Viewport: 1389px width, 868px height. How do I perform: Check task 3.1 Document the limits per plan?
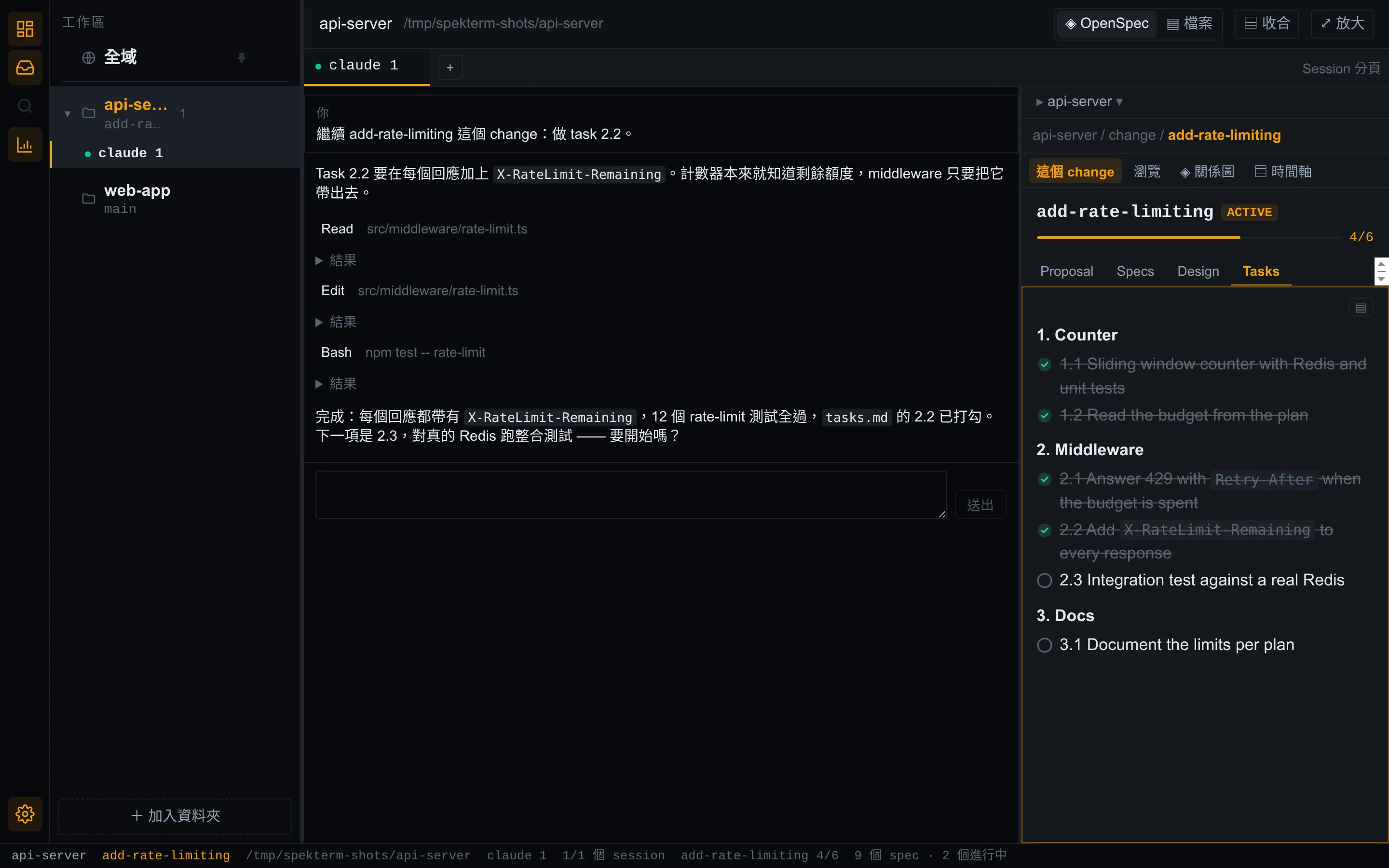[x=1044, y=645]
